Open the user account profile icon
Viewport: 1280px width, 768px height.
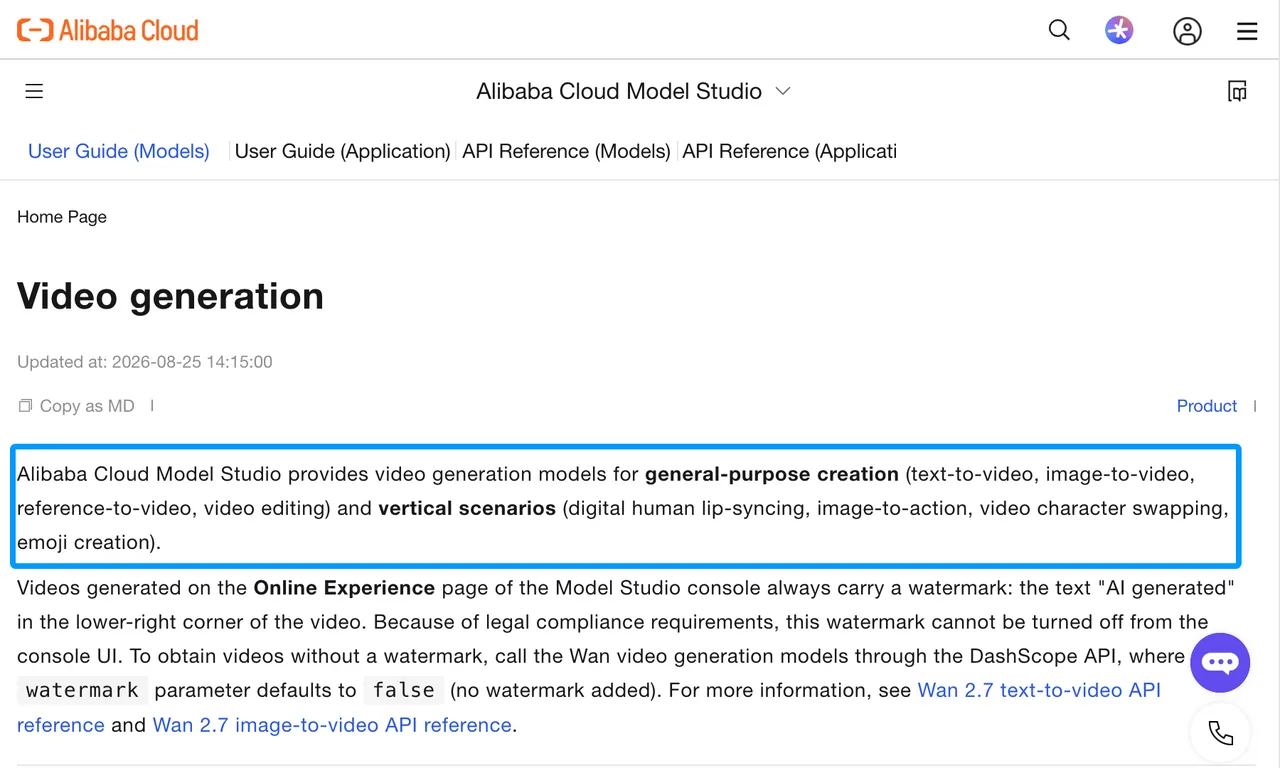(x=1187, y=31)
